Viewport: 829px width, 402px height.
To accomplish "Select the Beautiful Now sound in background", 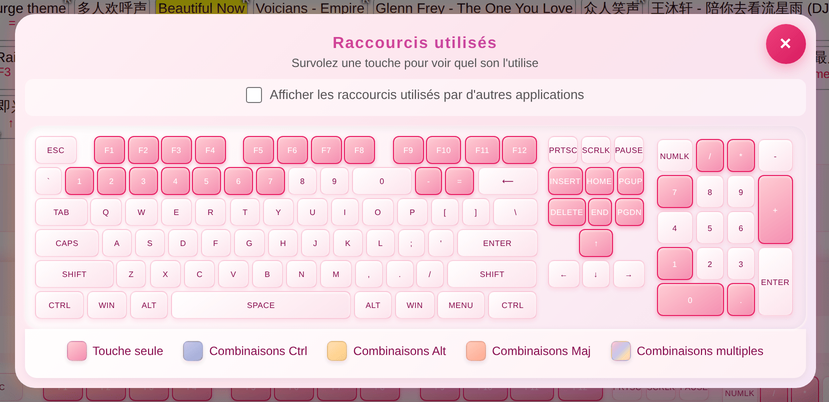I will click(x=201, y=8).
